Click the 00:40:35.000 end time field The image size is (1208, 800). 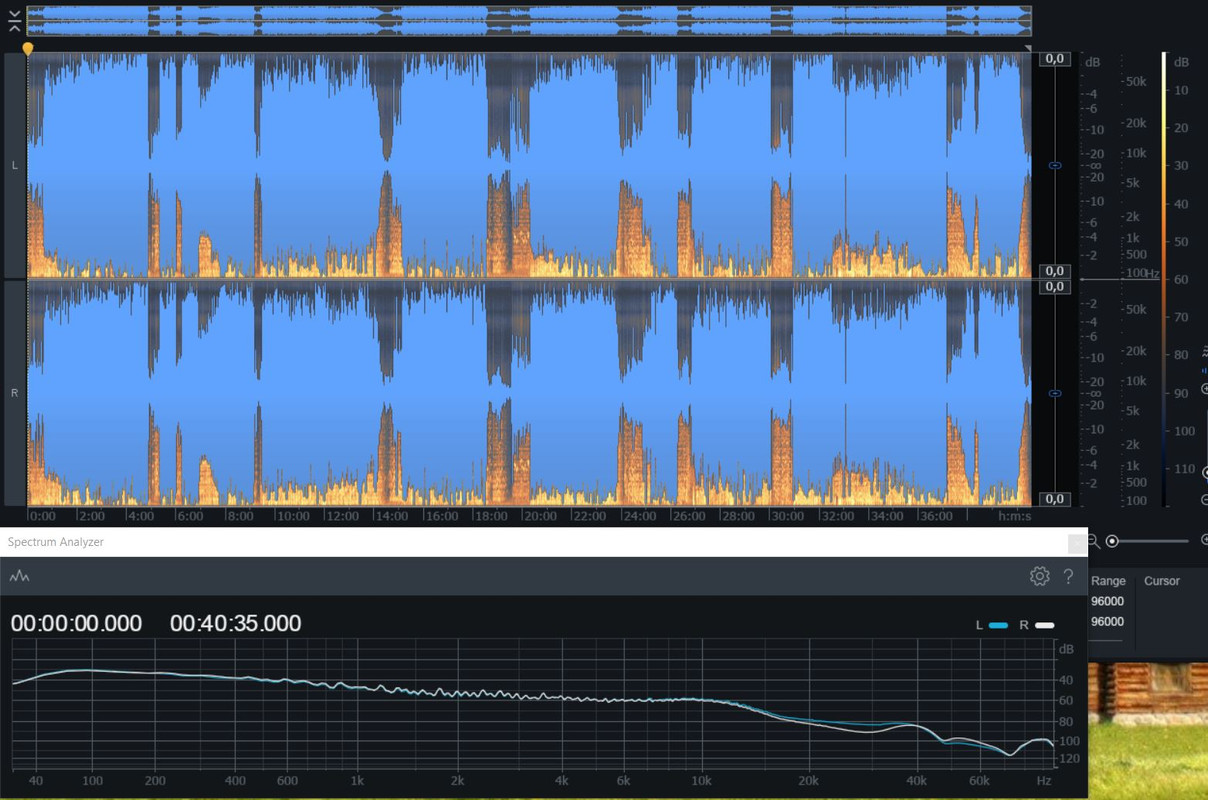(235, 623)
